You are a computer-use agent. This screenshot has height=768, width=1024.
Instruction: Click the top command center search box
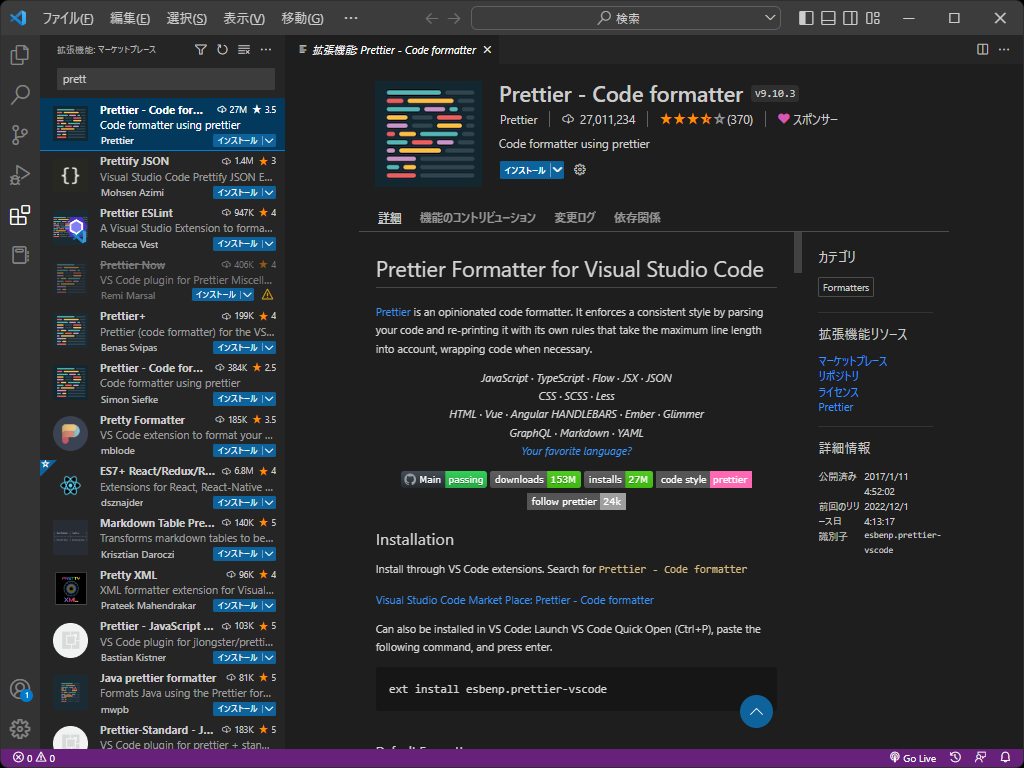(x=626, y=18)
